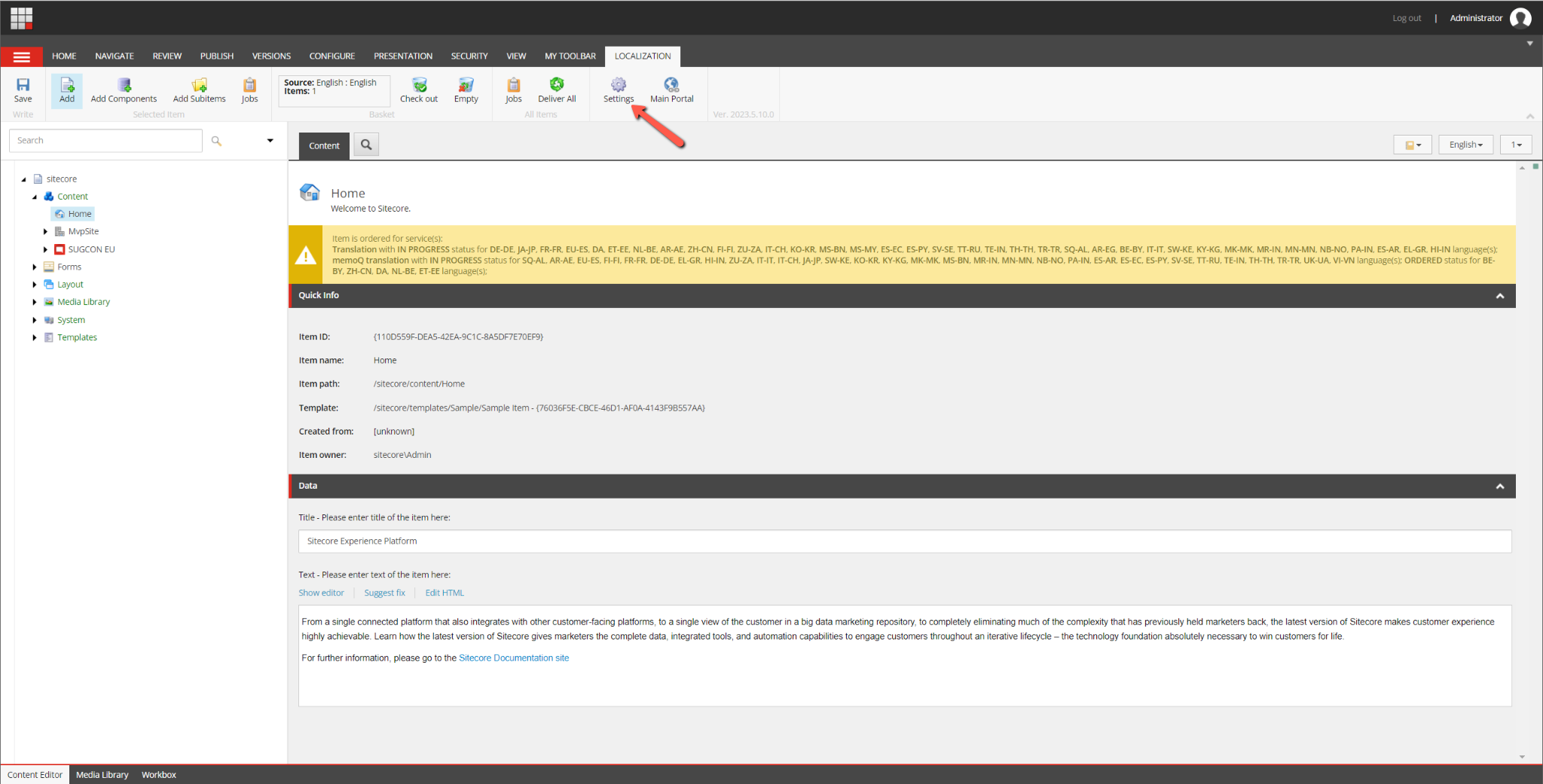
Task: Open Jobs for selected item
Action: pos(249,90)
